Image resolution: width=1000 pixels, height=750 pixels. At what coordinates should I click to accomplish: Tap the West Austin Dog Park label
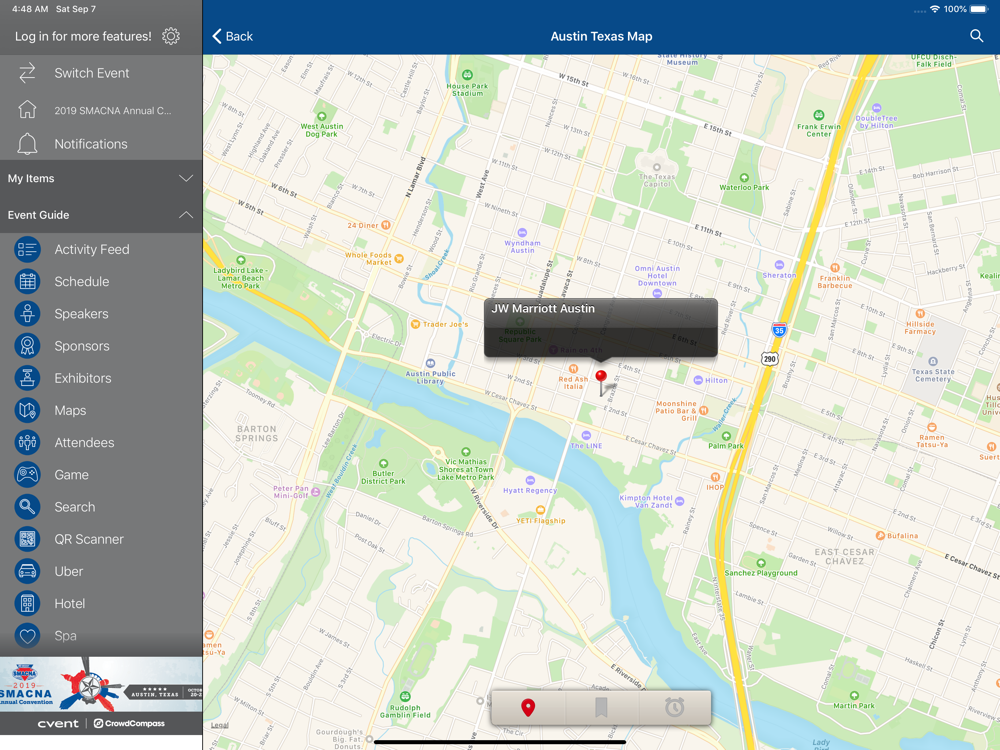pos(322,130)
